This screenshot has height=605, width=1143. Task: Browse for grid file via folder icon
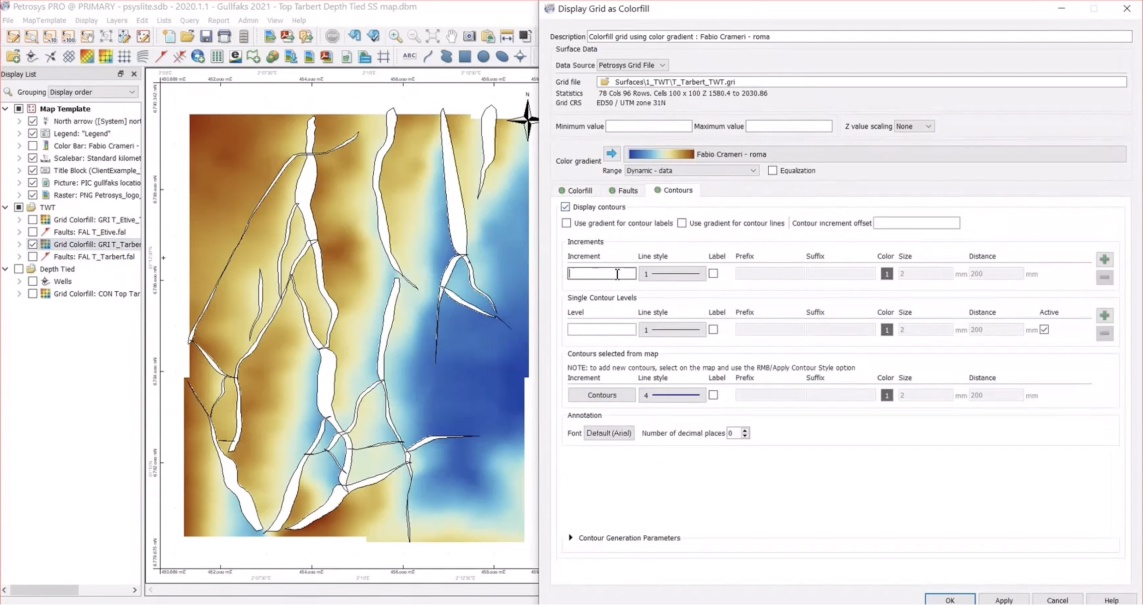click(604, 82)
